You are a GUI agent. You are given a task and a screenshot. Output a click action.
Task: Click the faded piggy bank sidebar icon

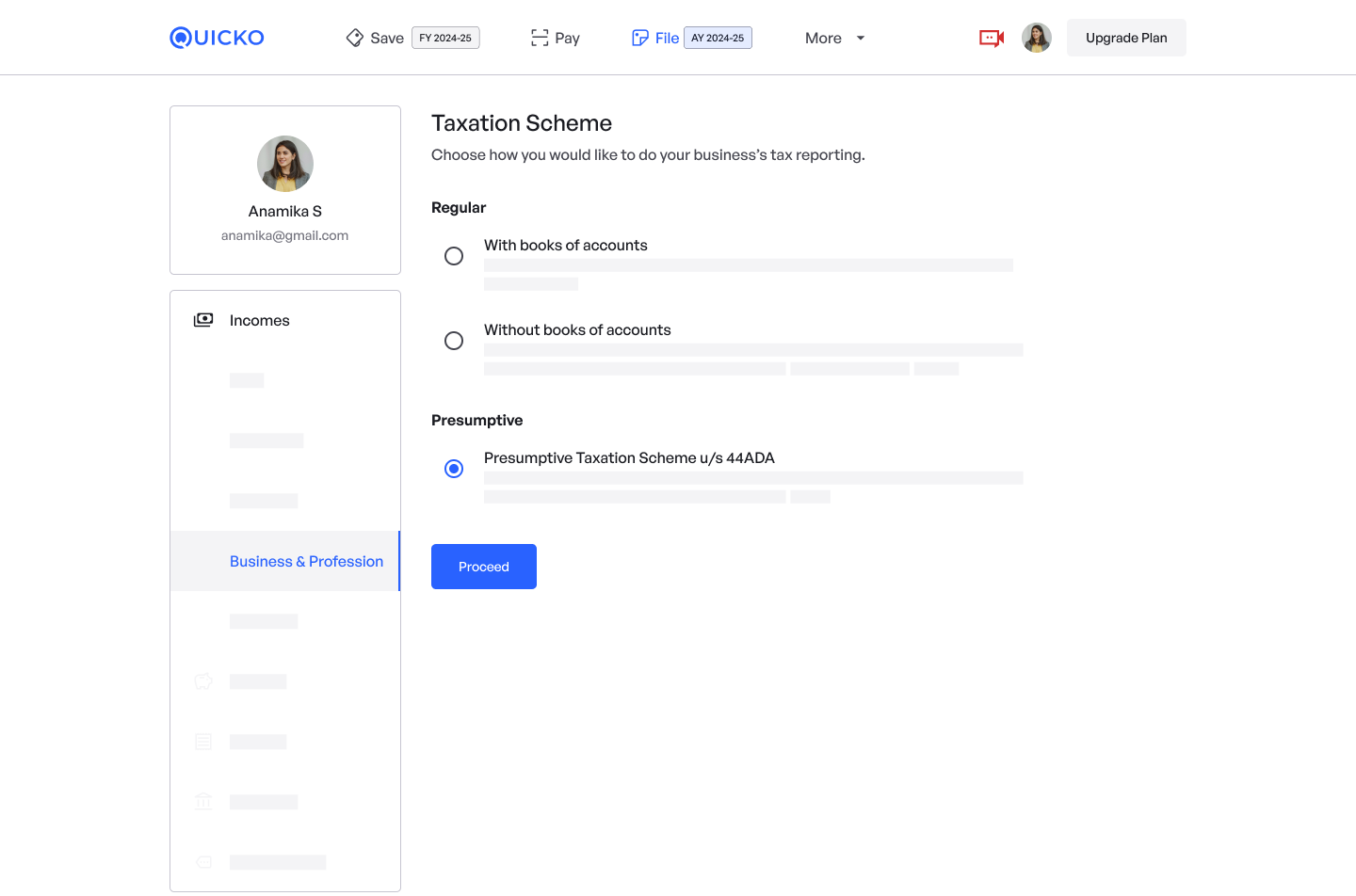[203, 681]
